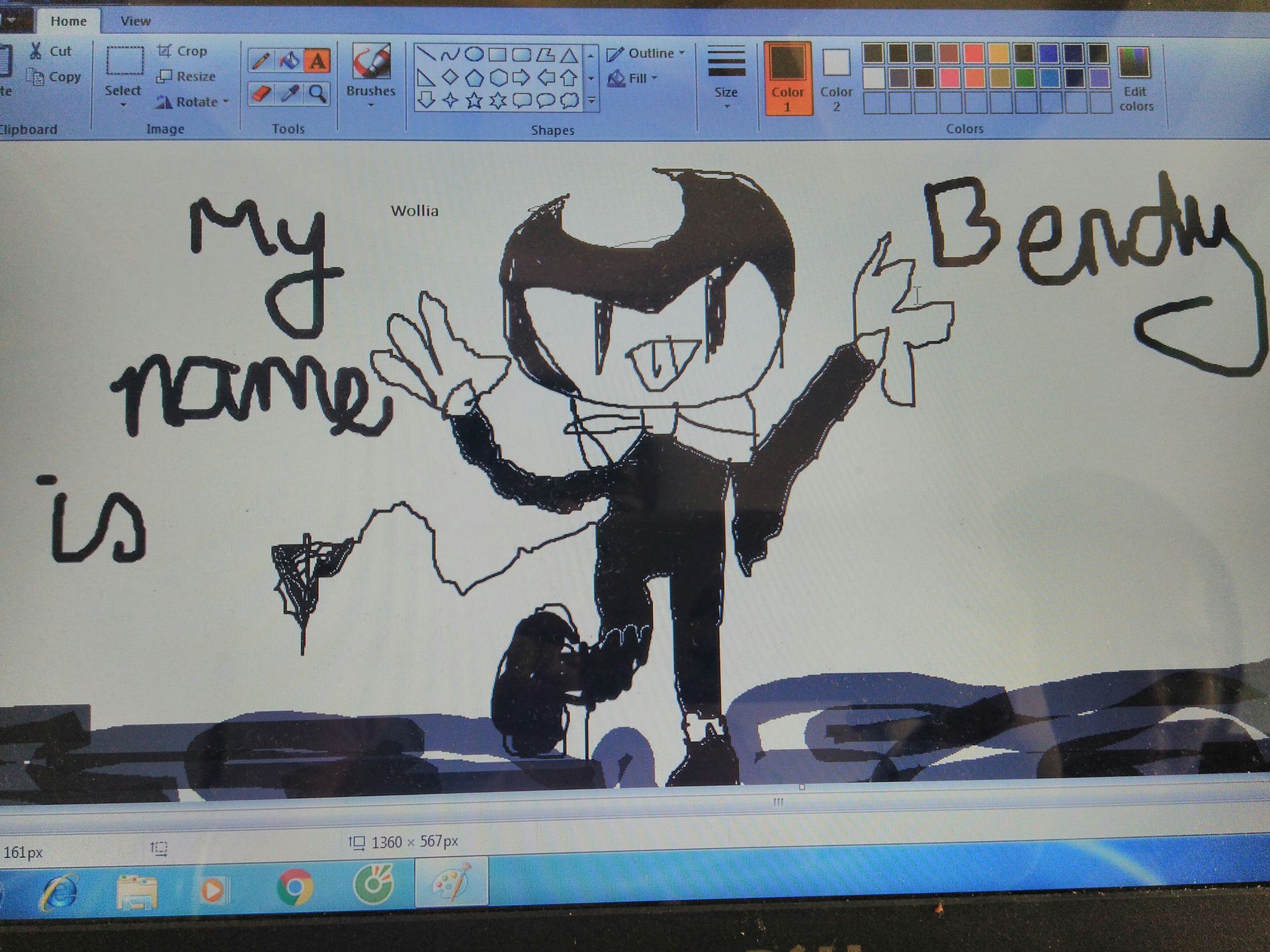Choose the Oval callout shape
The height and width of the screenshot is (952, 1270).
click(545, 100)
